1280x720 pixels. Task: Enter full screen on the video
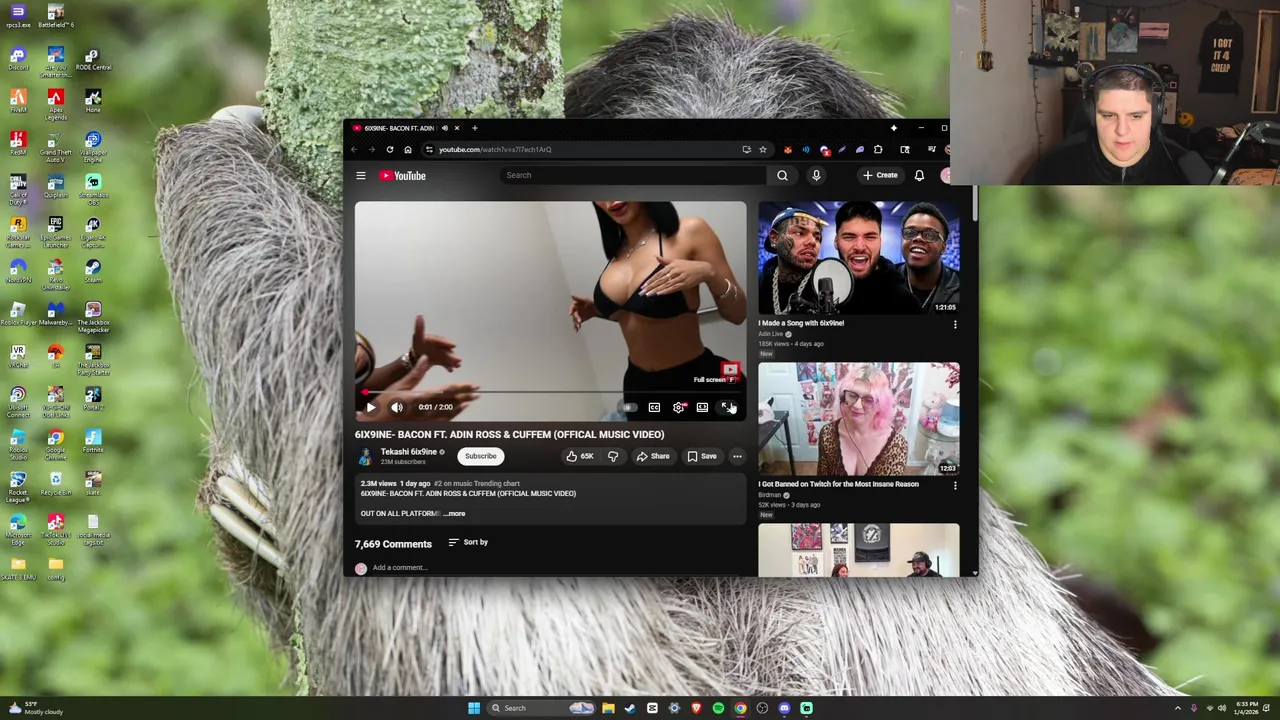(x=727, y=407)
